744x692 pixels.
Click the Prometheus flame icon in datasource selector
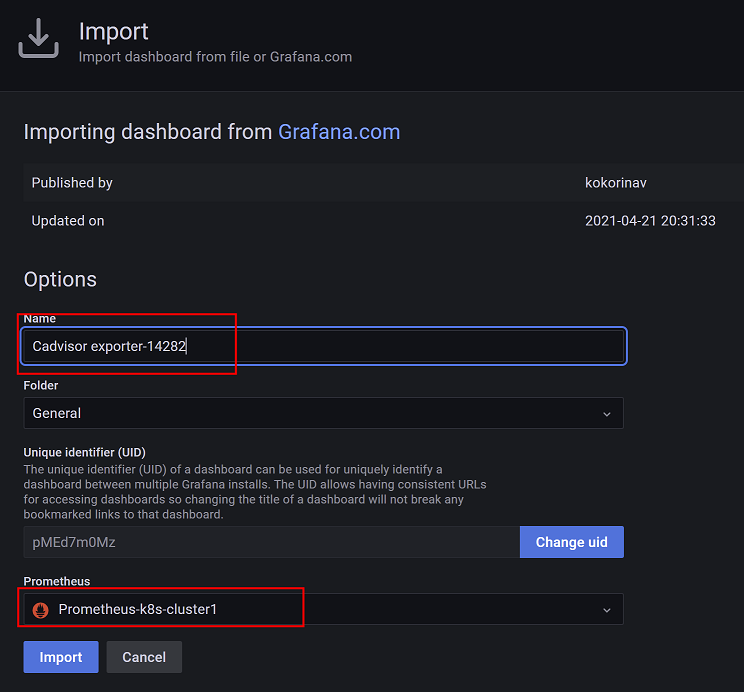coord(41,609)
